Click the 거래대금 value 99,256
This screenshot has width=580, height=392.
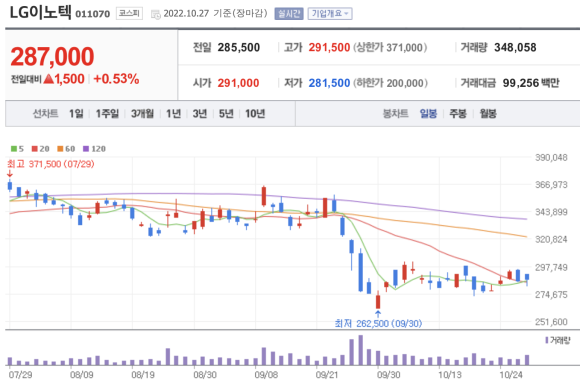521,83
